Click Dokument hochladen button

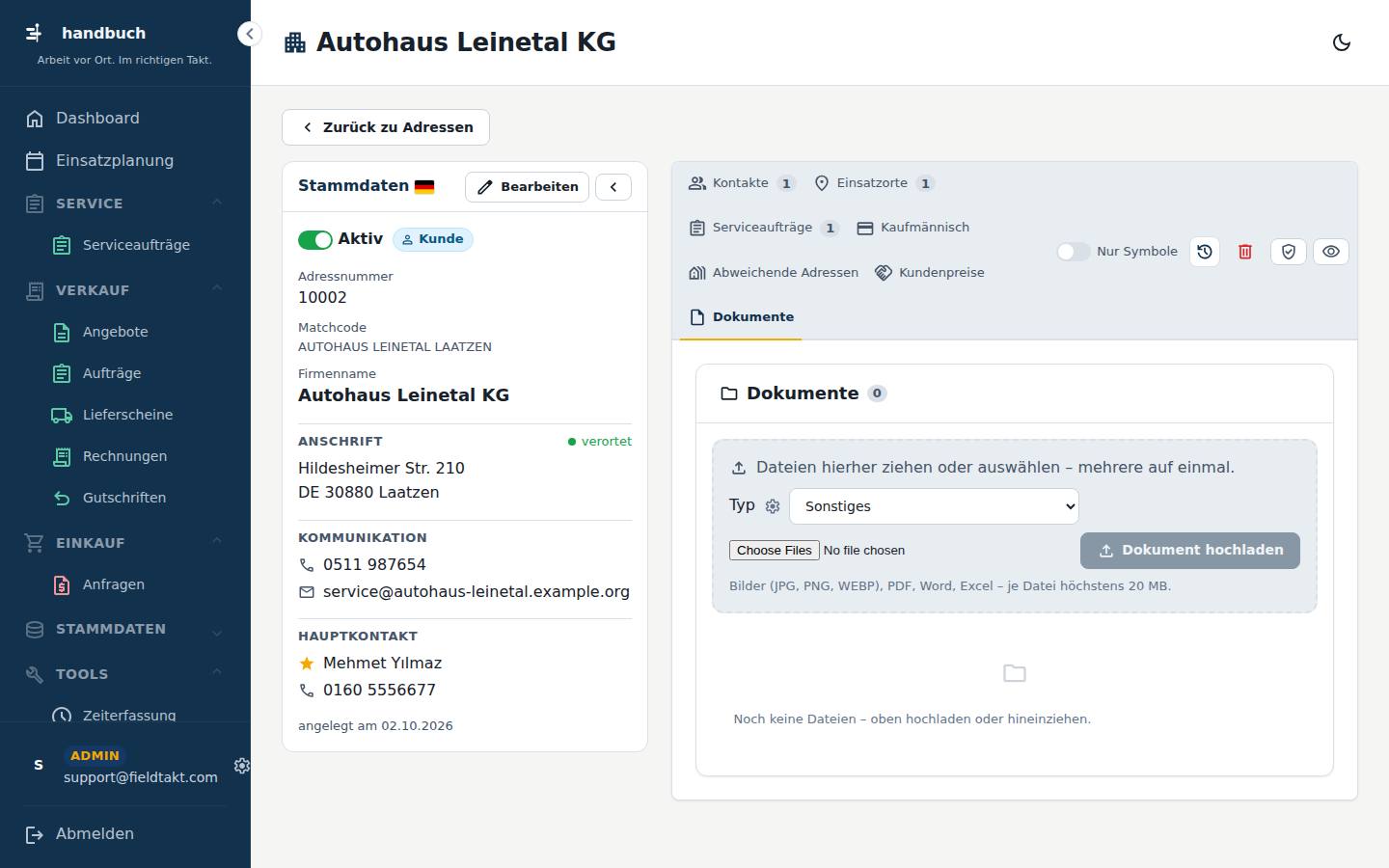point(1190,551)
